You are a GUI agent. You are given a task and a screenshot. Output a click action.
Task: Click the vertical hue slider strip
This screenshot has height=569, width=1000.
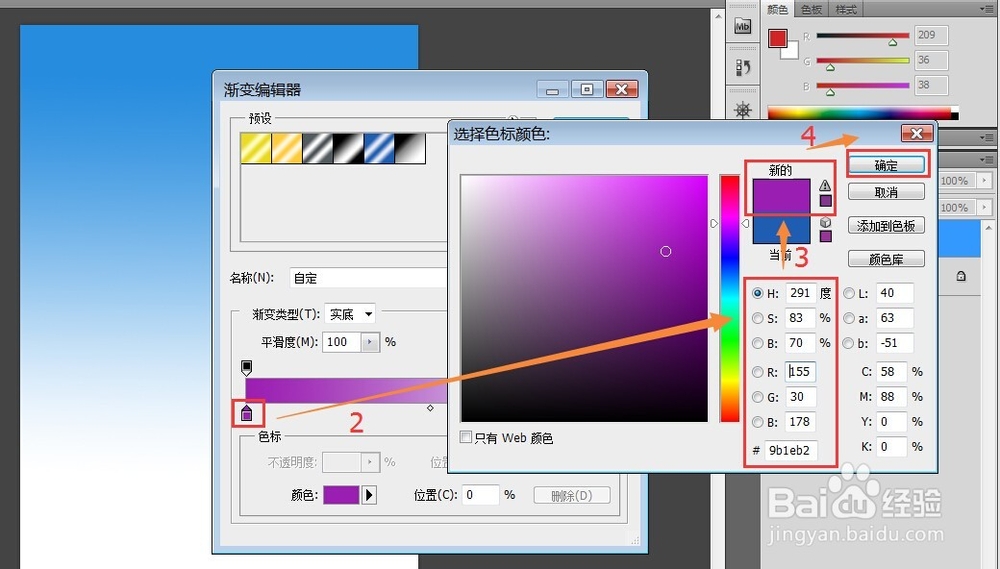[x=730, y=298]
